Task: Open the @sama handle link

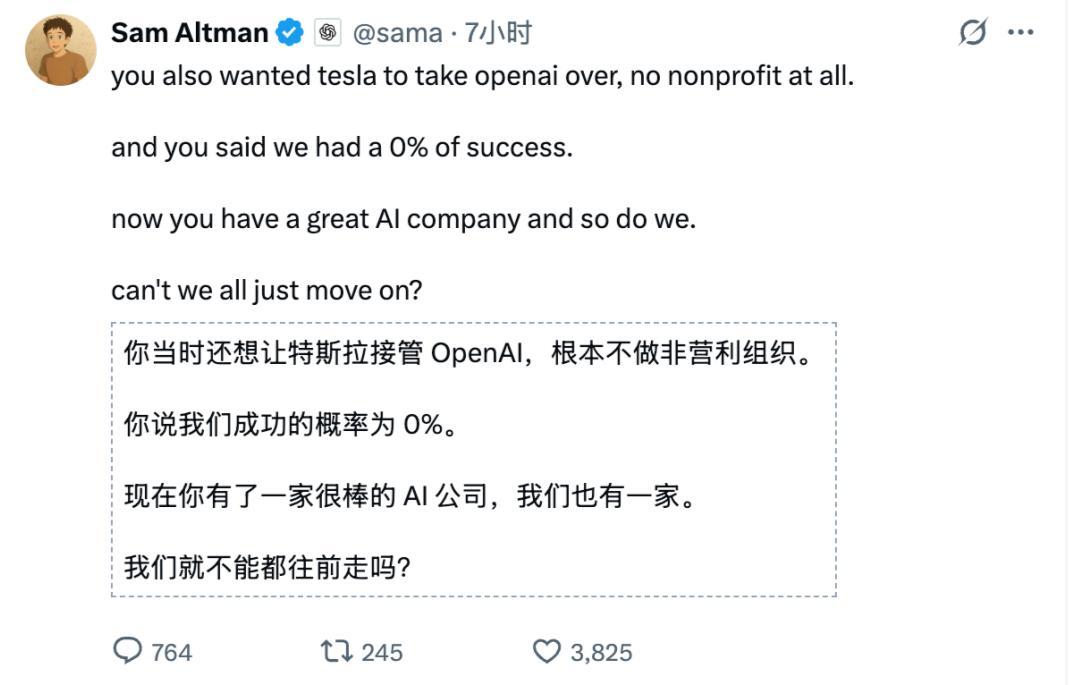Action: coord(397,33)
